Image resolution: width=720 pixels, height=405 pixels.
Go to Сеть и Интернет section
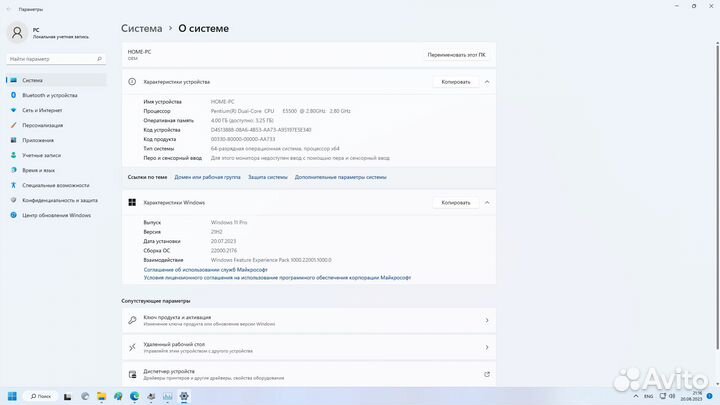click(56, 110)
